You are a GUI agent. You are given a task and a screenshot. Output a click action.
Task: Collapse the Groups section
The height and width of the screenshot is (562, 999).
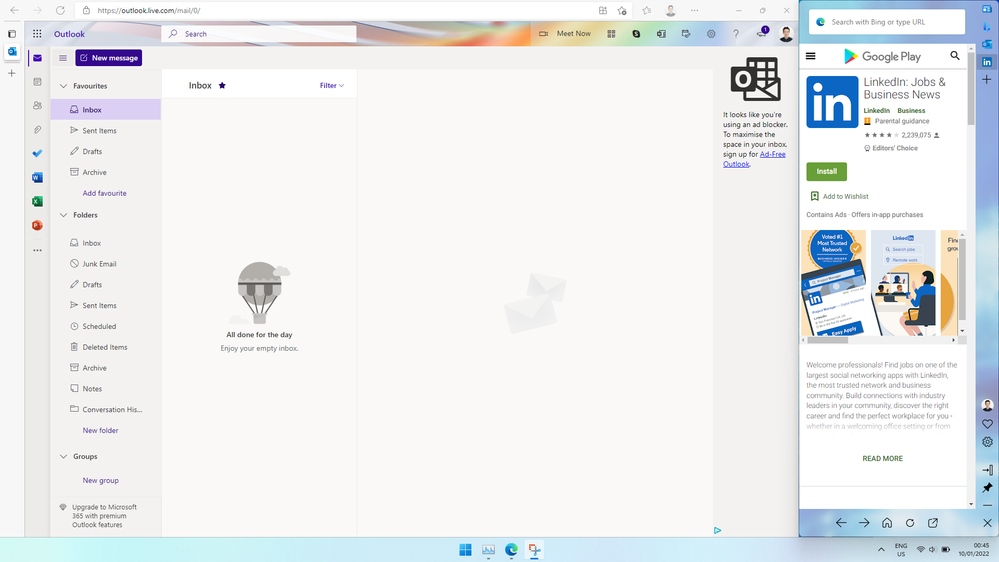click(64, 457)
